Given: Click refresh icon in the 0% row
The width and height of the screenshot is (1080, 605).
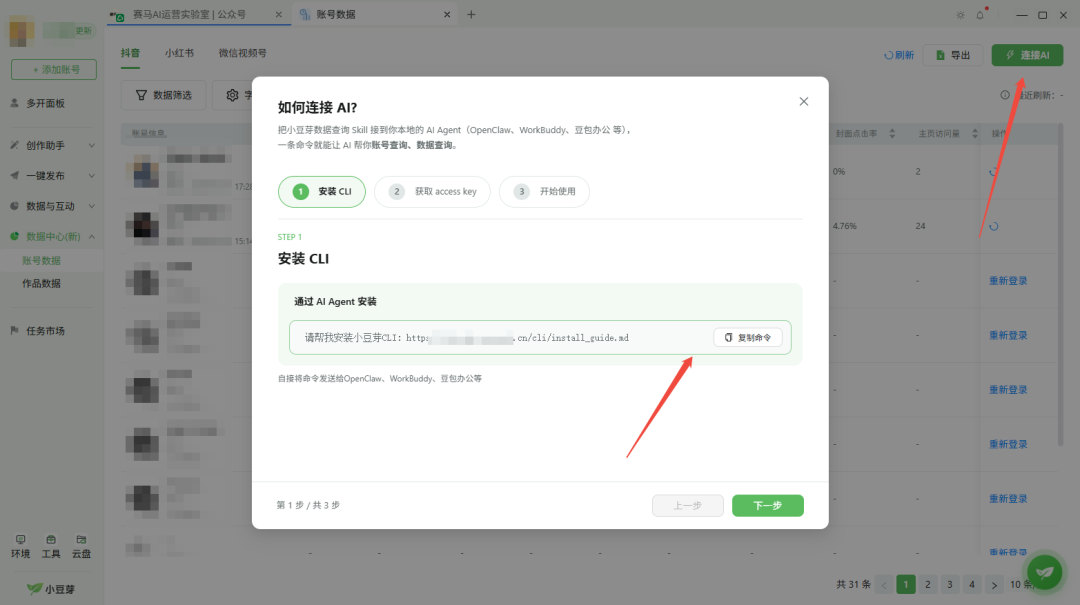Looking at the screenshot, I should pyautogui.click(x=993, y=172).
